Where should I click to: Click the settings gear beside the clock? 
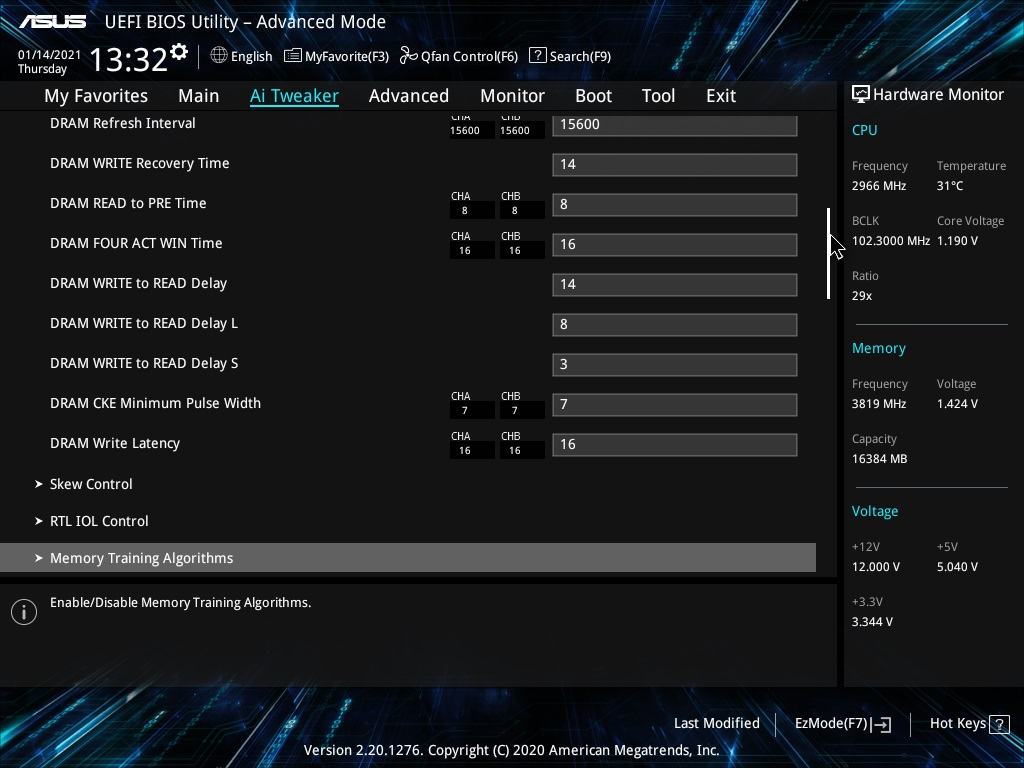click(x=179, y=52)
